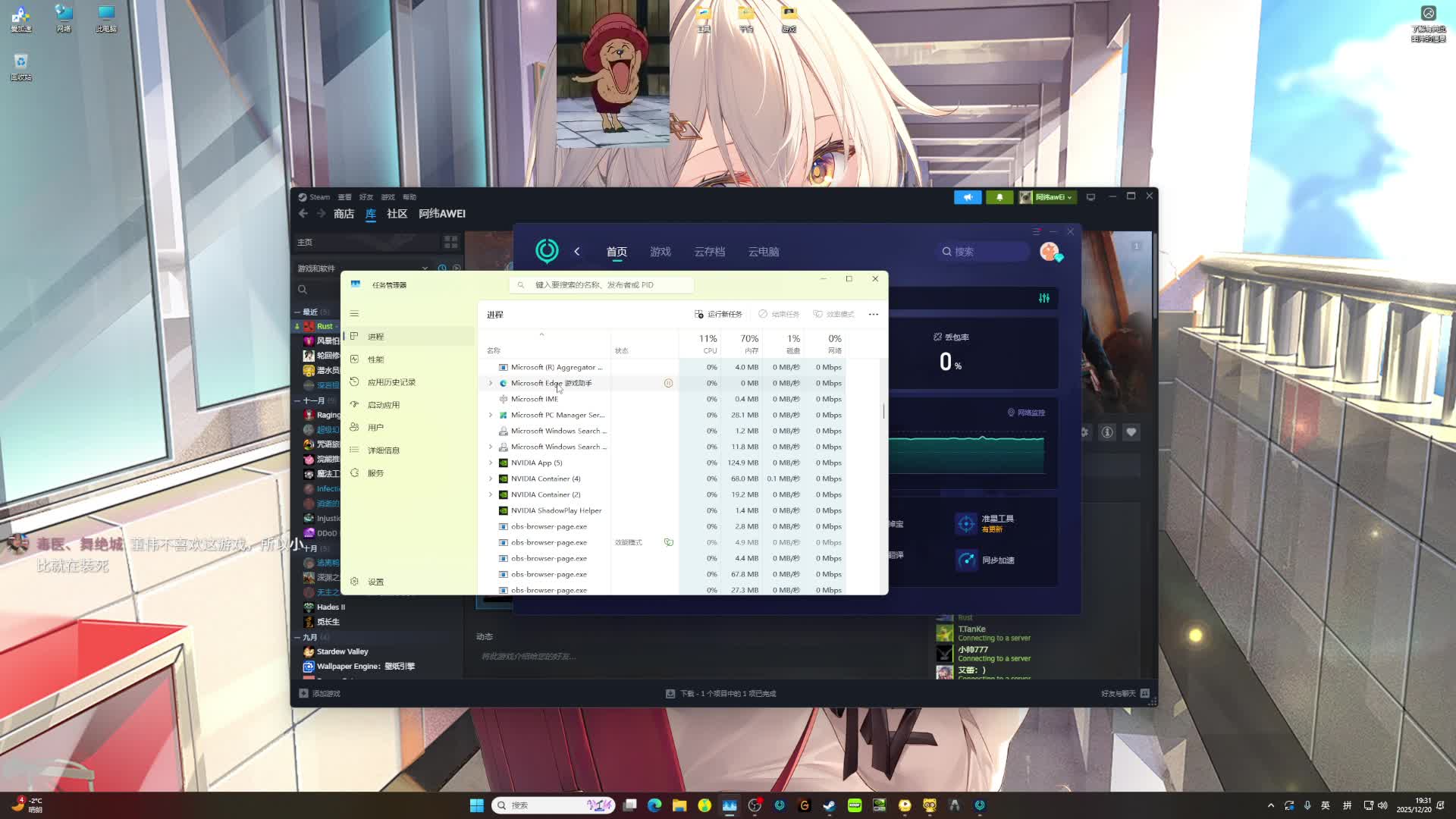Open Steam 商店 store tab
The height and width of the screenshot is (819, 1456).
(x=344, y=214)
